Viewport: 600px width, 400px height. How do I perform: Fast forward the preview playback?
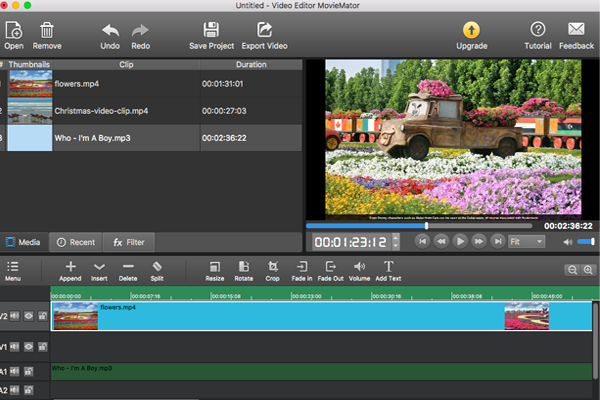[479, 242]
